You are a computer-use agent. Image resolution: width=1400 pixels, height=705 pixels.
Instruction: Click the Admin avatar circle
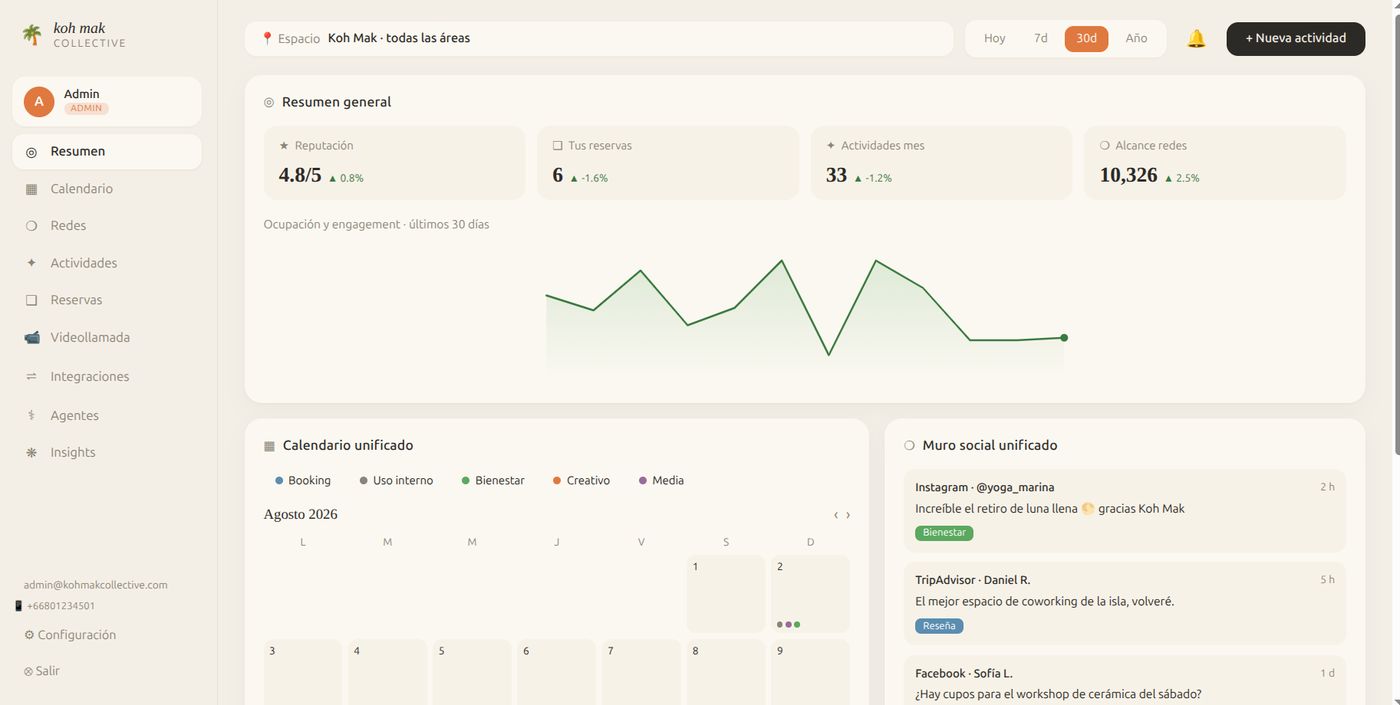coord(39,101)
